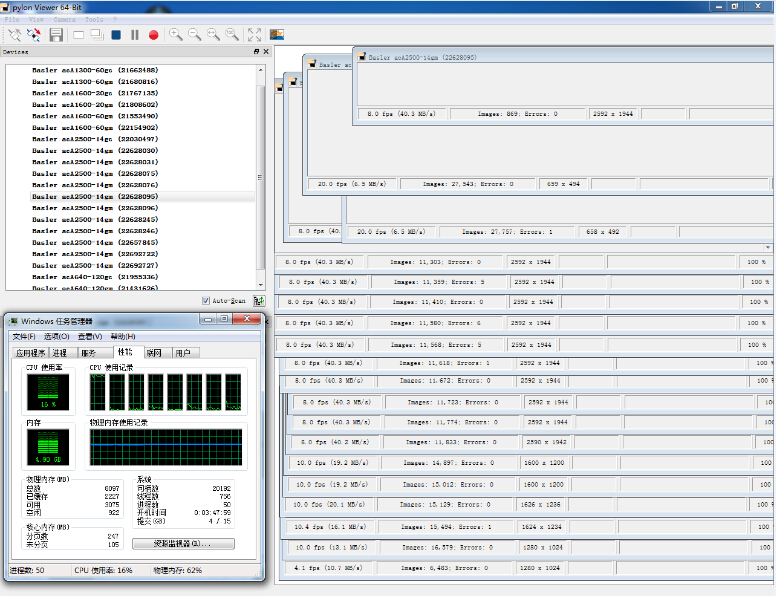Click scroll down arrow in image area
Screen dimensions: 776x596
768,247
